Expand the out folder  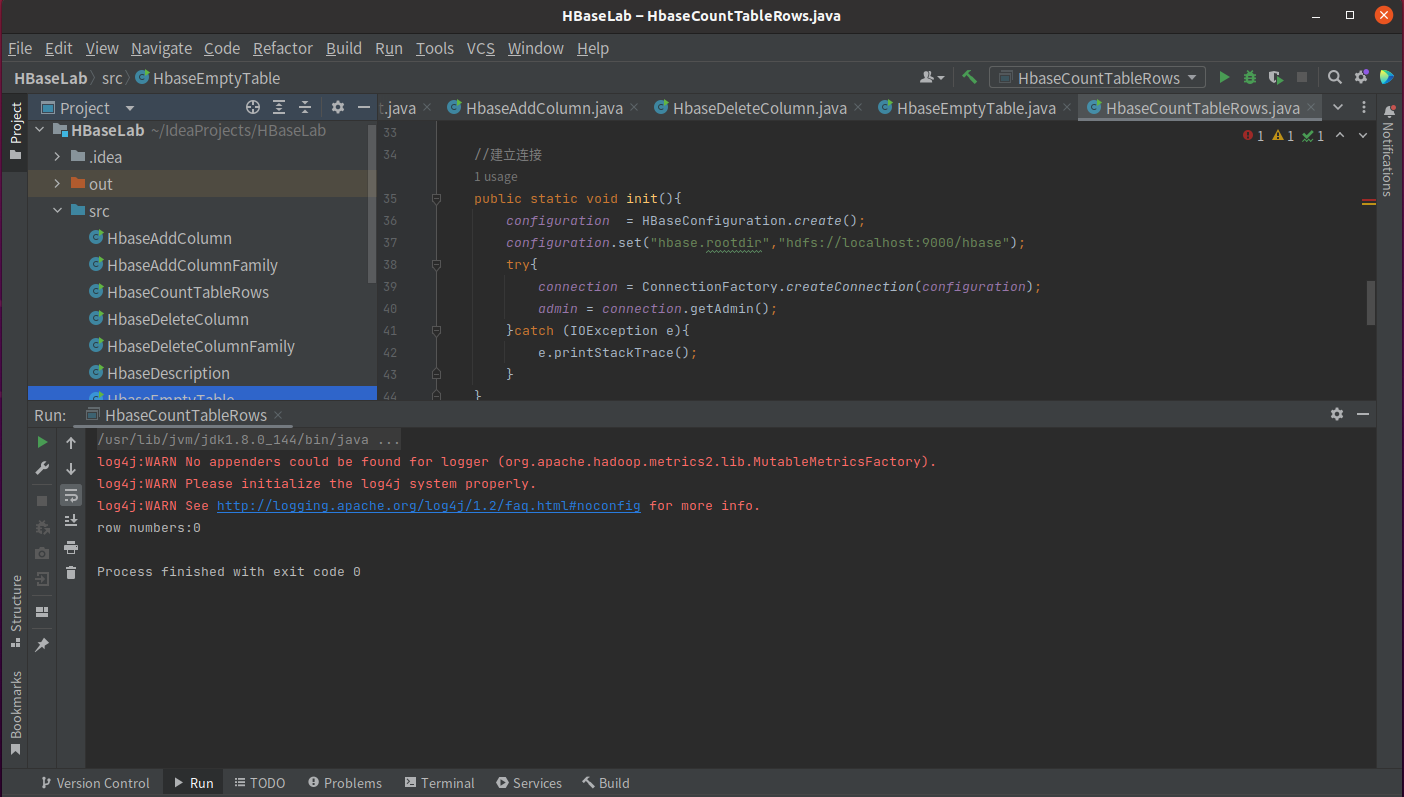(x=57, y=184)
